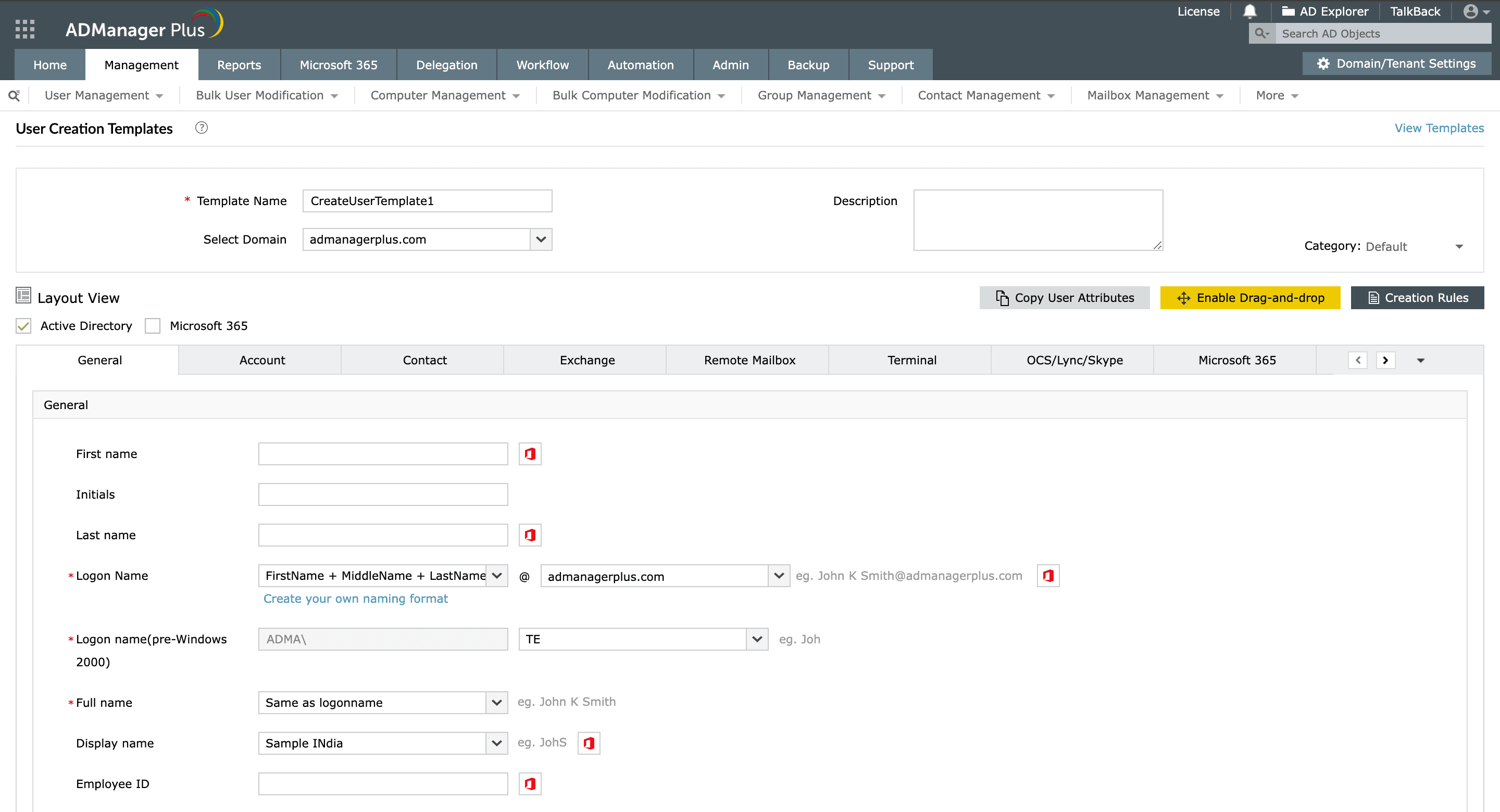Screen dimensions: 1500x812
Task: Expand the Logon Name format dropdown
Action: pos(496,575)
